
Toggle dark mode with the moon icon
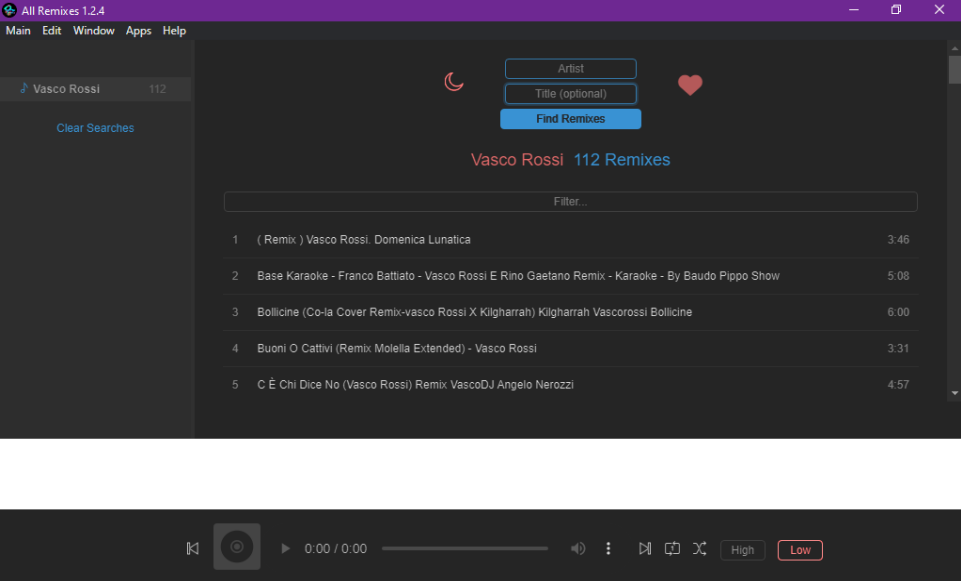click(454, 82)
